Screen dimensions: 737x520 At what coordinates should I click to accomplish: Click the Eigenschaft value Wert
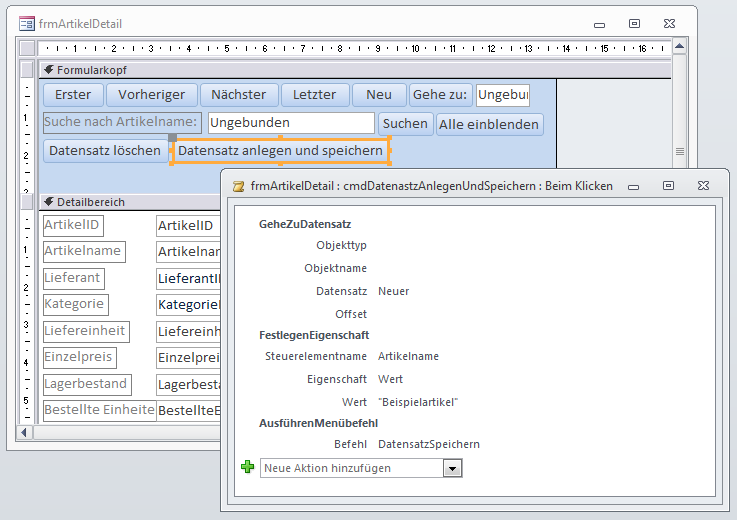[x=390, y=379]
